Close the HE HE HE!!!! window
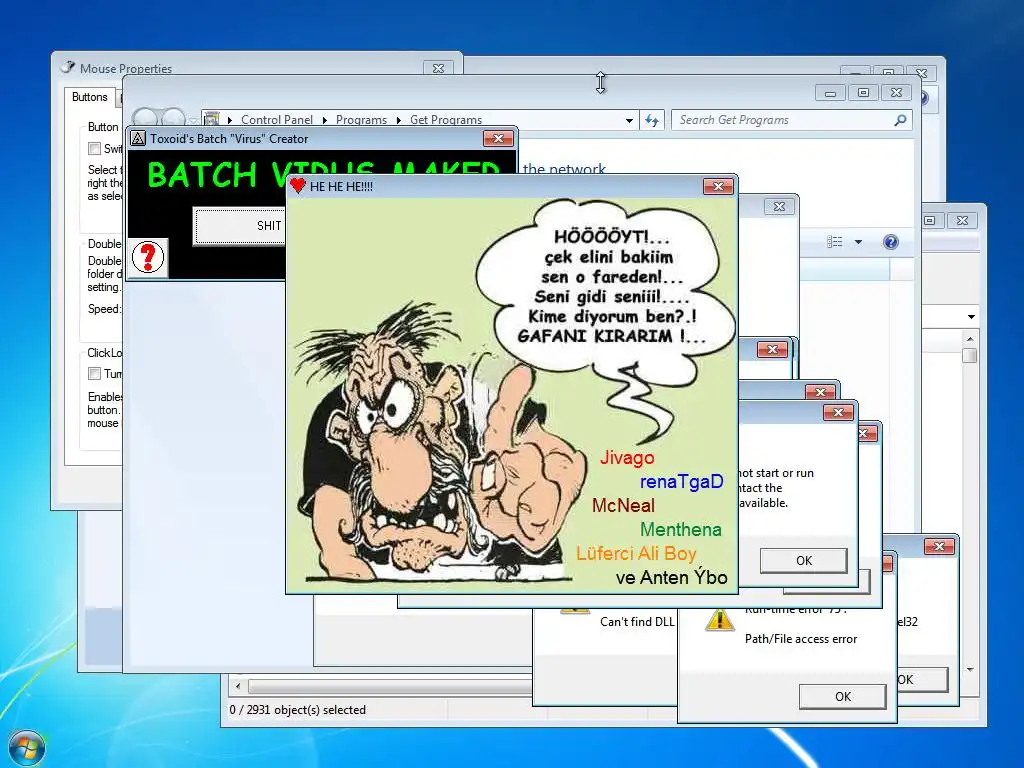The image size is (1024, 768). pyautogui.click(x=718, y=187)
